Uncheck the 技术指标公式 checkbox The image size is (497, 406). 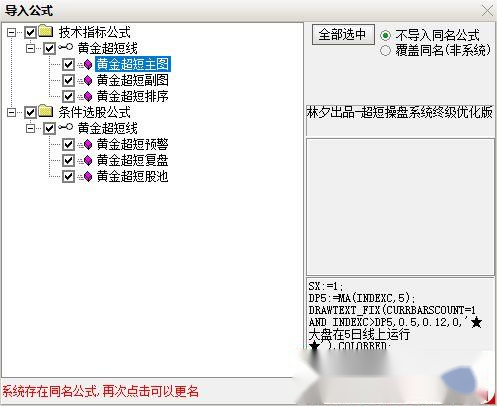[30, 32]
